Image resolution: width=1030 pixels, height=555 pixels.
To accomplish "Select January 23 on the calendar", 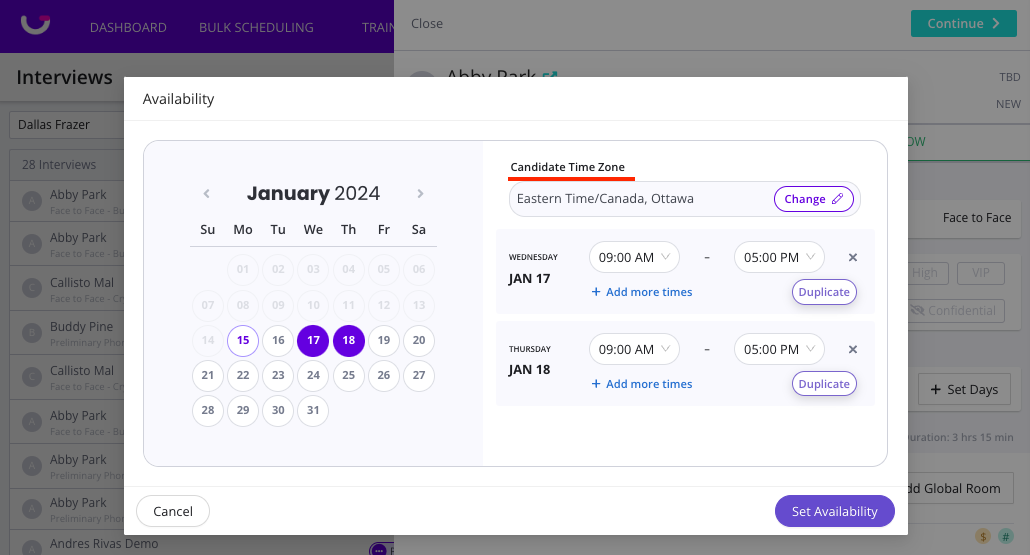I will point(278,375).
